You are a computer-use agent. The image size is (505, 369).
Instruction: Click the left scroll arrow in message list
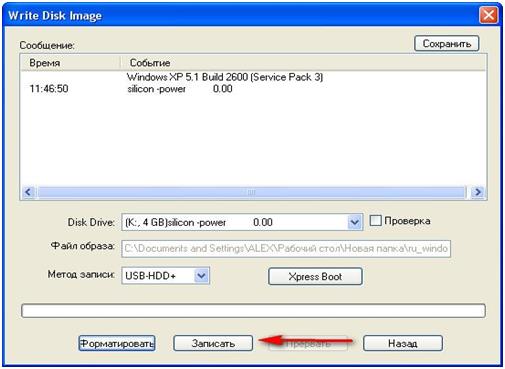click(28, 192)
